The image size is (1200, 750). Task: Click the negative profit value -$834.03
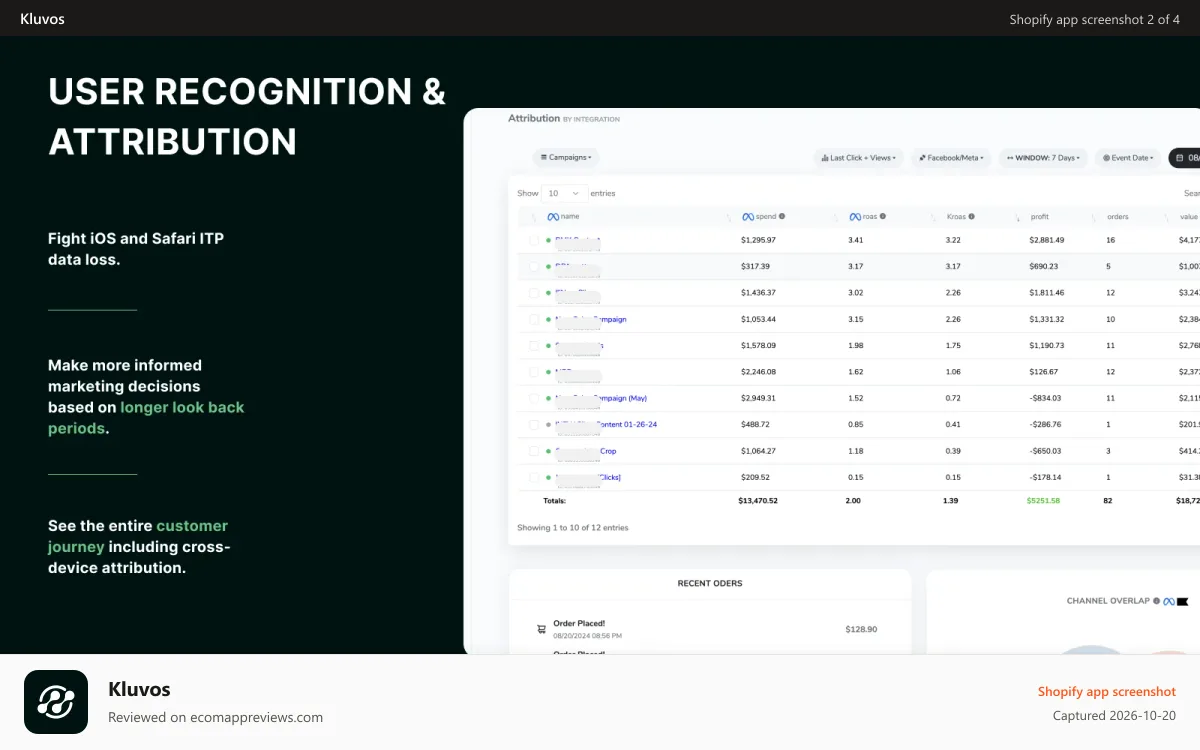click(x=1045, y=398)
